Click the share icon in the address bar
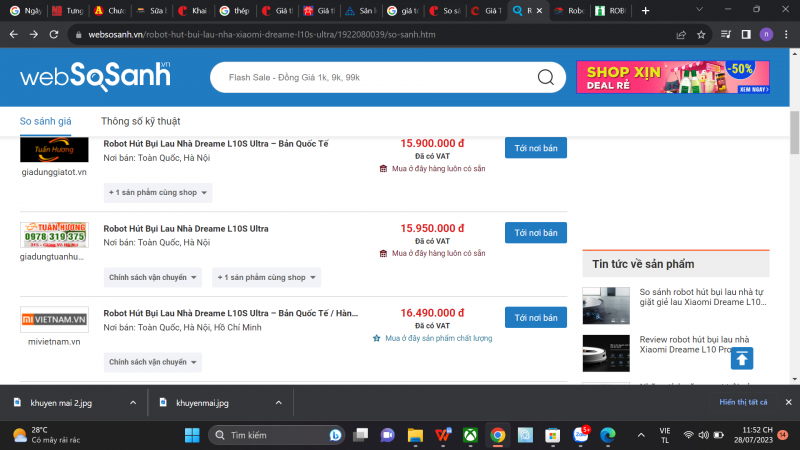The width and height of the screenshot is (800, 450). click(x=681, y=34)
